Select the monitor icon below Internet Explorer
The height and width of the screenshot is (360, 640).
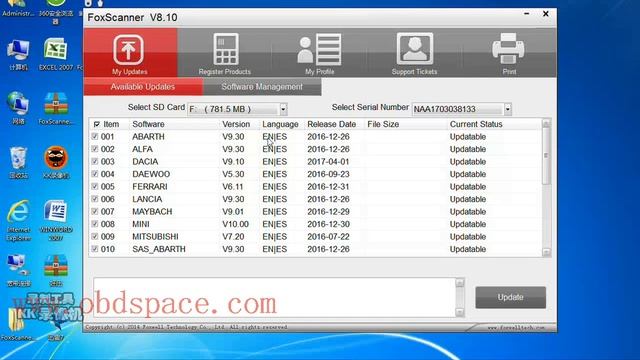(17, 270)
